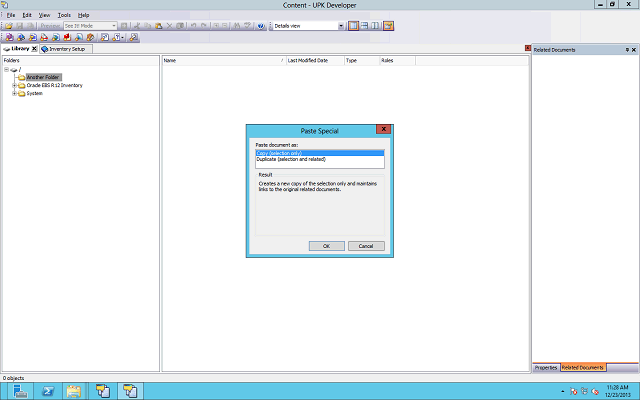The height and width of the screenshot is (400, 640).
Task: Collapse the root folder node
Action: tap(7, 69)
